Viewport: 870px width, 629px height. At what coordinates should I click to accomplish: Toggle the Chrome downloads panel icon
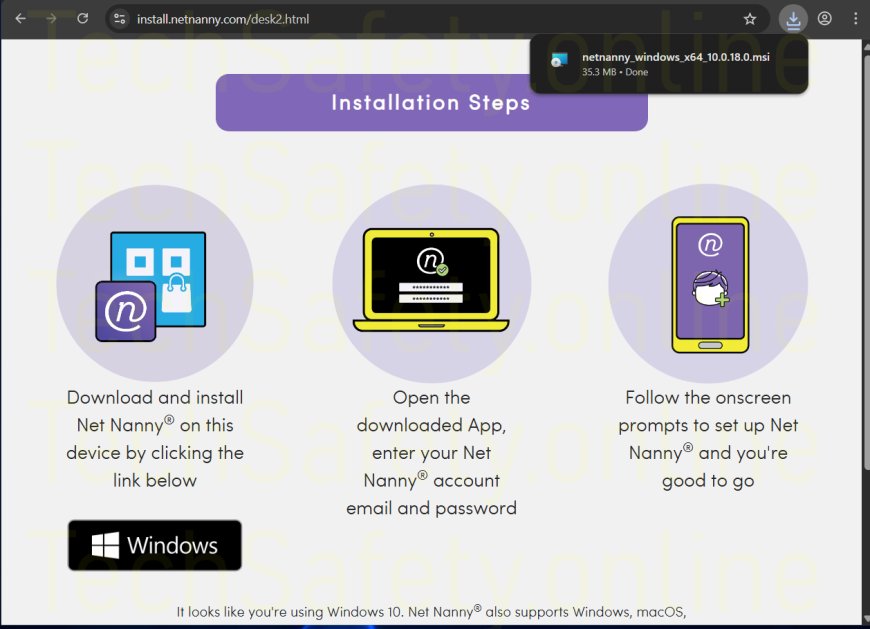point(792,19)
